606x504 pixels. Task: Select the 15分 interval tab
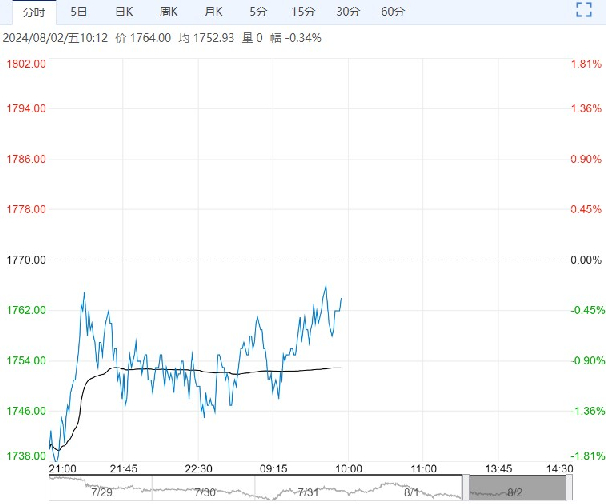(x=302, y=12)
